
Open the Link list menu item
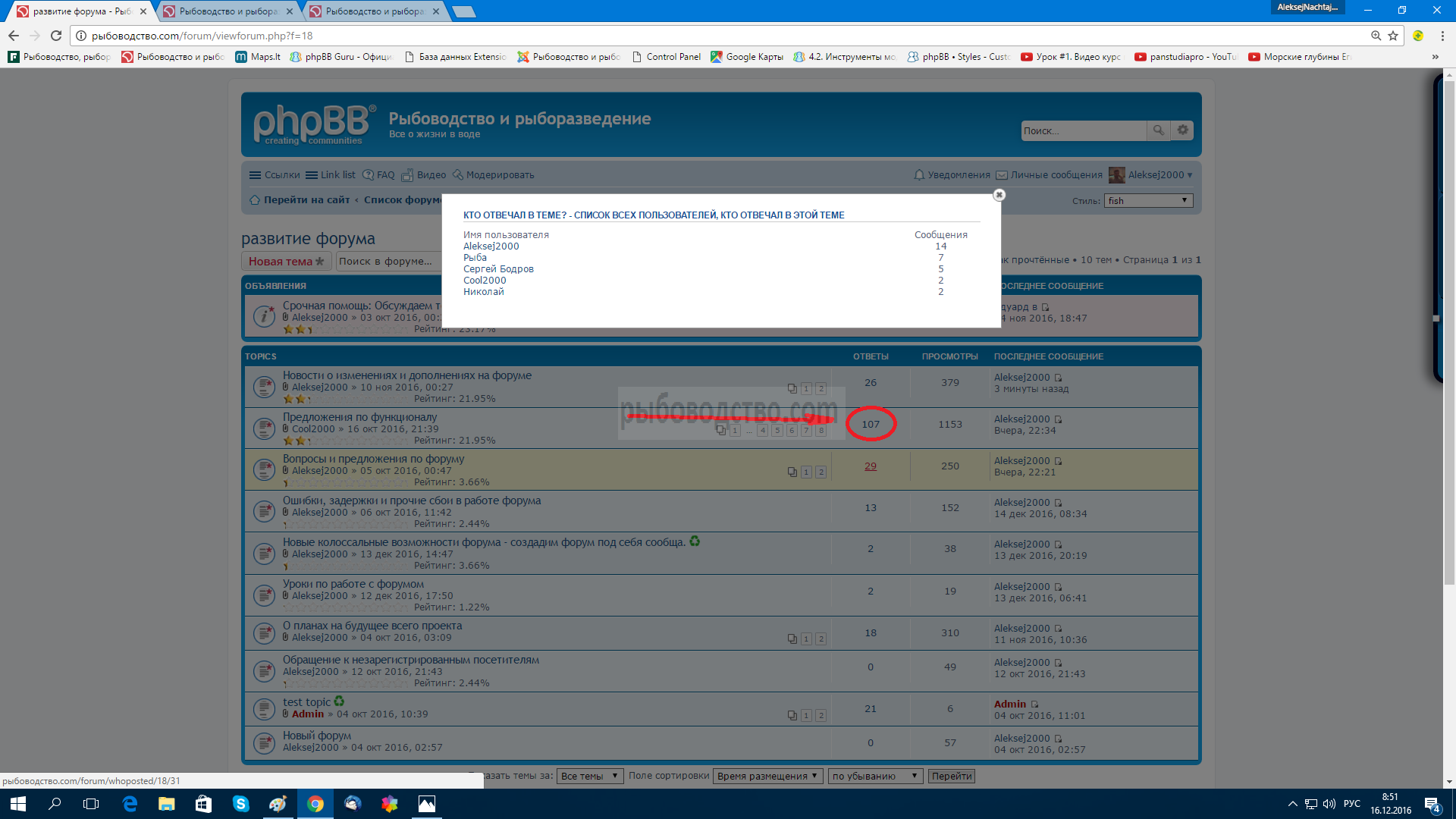(331, 175)
